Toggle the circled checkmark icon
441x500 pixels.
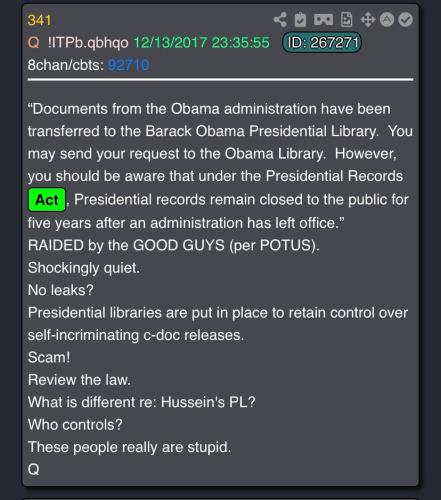(406, 20)
